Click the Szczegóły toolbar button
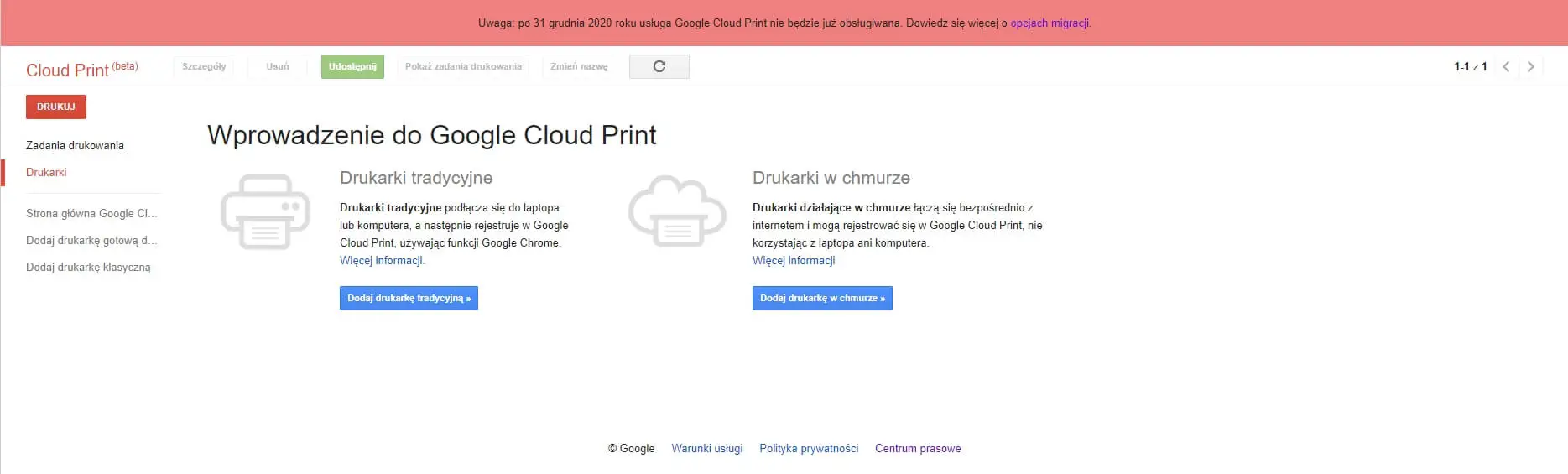This screenshot has height=474, width=1568. coord(204,66)
